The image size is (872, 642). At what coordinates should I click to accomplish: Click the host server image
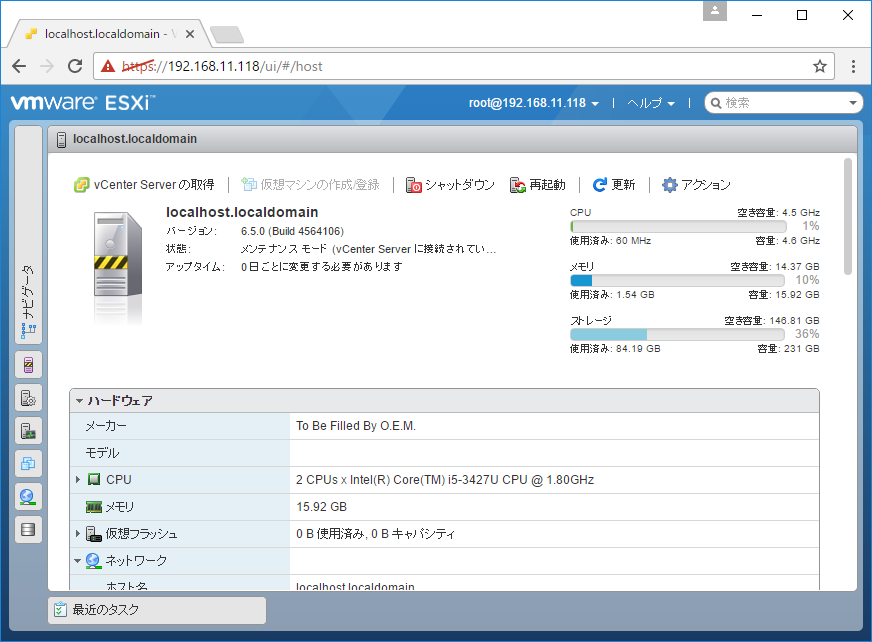118,267
